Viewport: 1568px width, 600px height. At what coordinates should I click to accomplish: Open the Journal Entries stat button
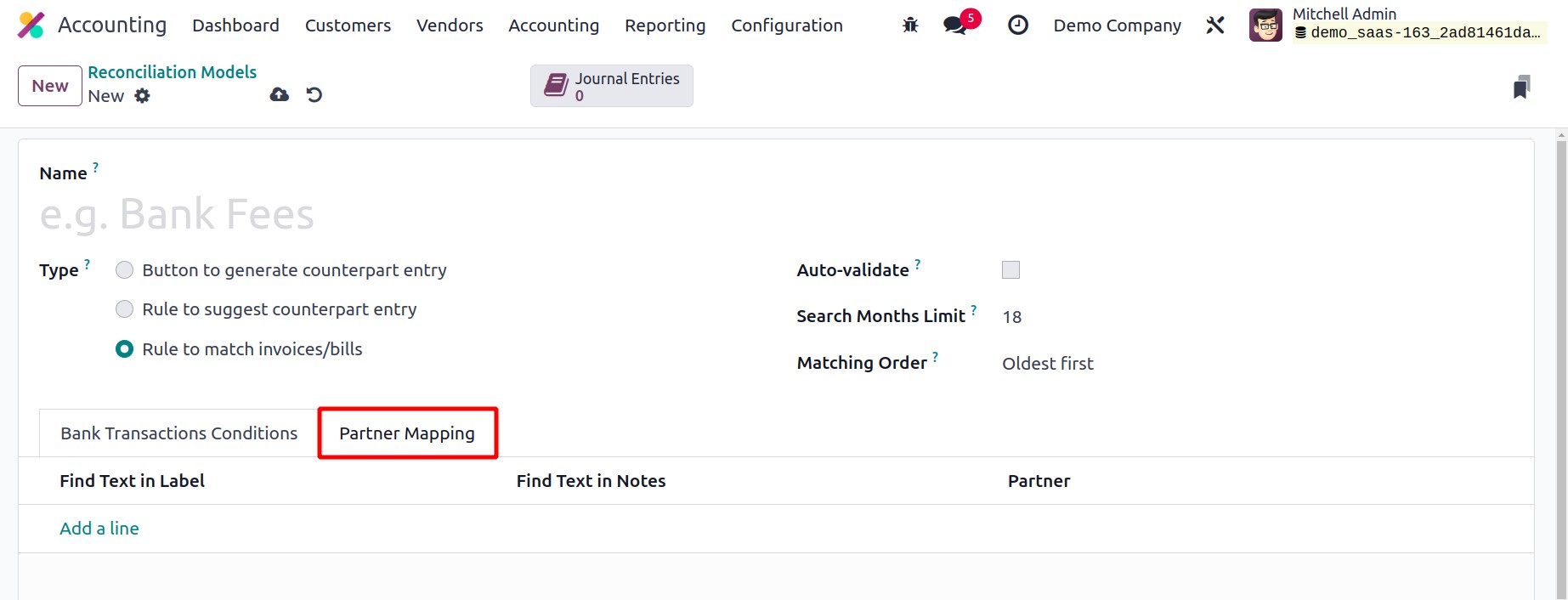612,86
